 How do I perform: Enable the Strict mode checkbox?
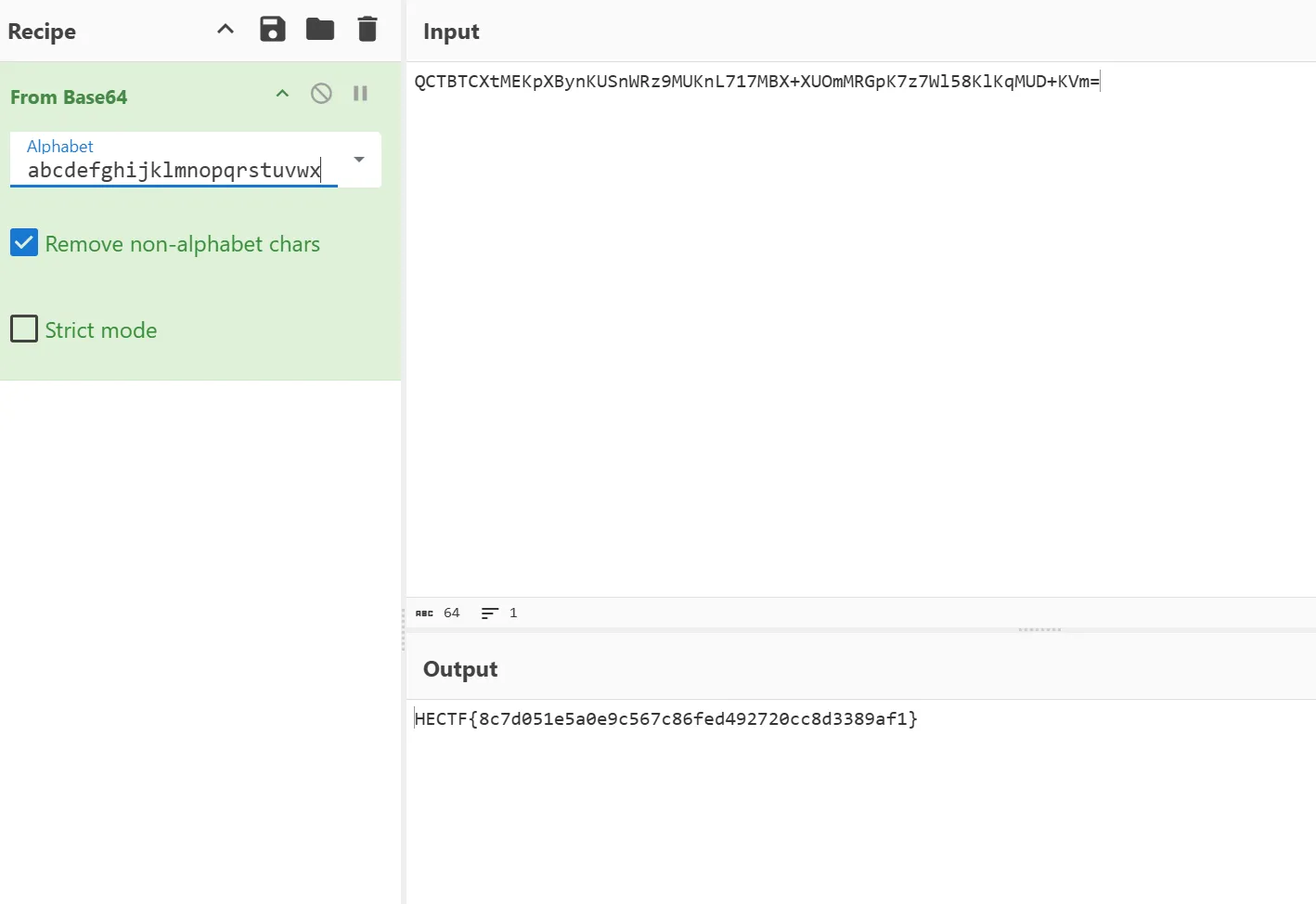pyautogui.click(x=24, y=329)
